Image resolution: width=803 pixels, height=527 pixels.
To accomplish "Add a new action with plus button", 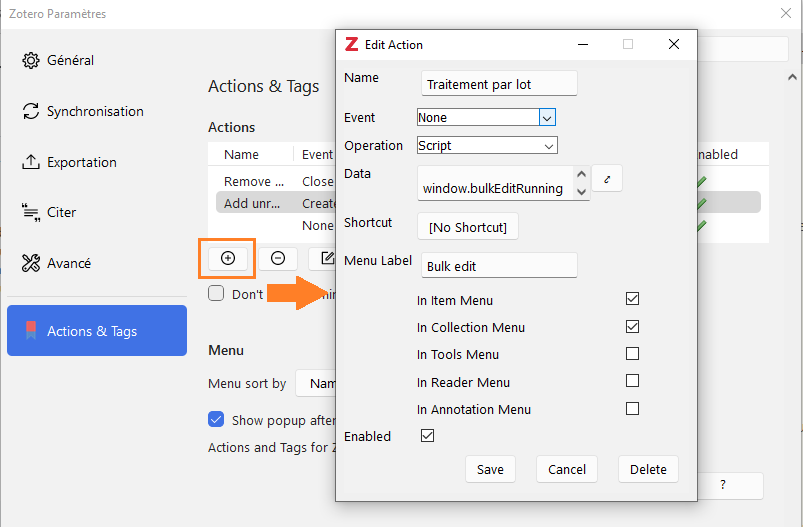I will point(228,258).
